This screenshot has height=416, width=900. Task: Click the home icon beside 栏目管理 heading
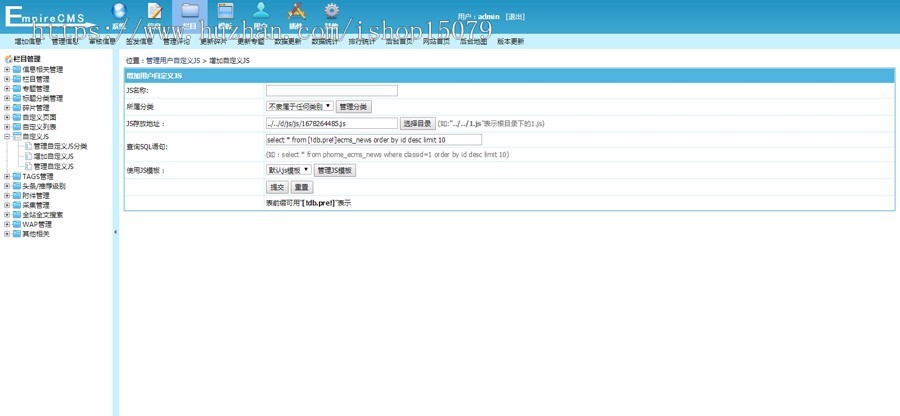click(x=8, y=59)
